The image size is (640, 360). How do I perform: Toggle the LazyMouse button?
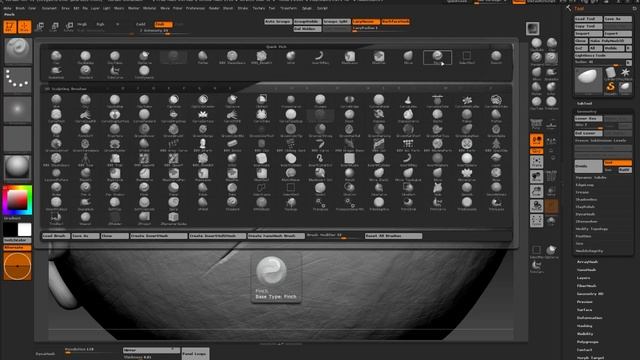(x=366, y=22)
